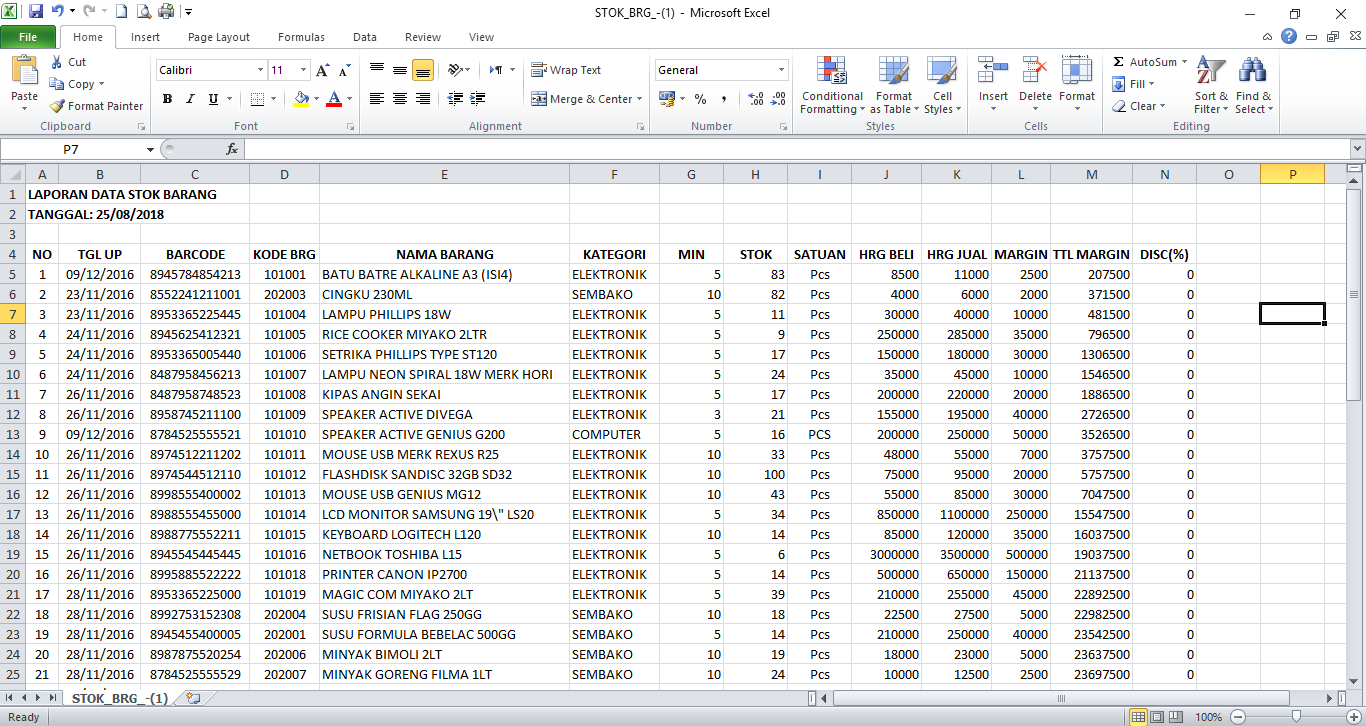Open the Format as Table gallery
The image size is (1366, 726).
894,85
